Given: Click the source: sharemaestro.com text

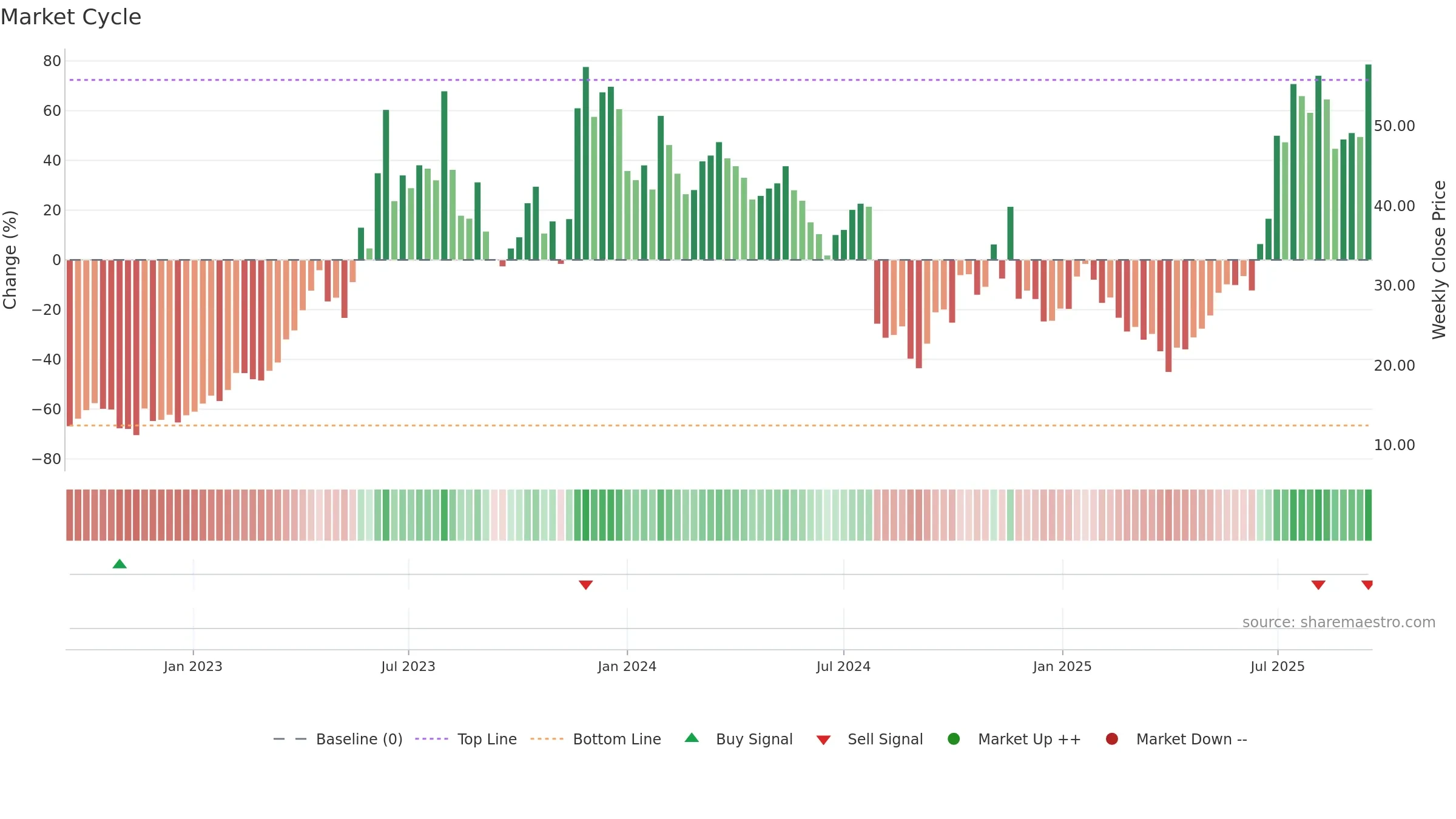Looking at the screenshot, I should (1339, 622).
